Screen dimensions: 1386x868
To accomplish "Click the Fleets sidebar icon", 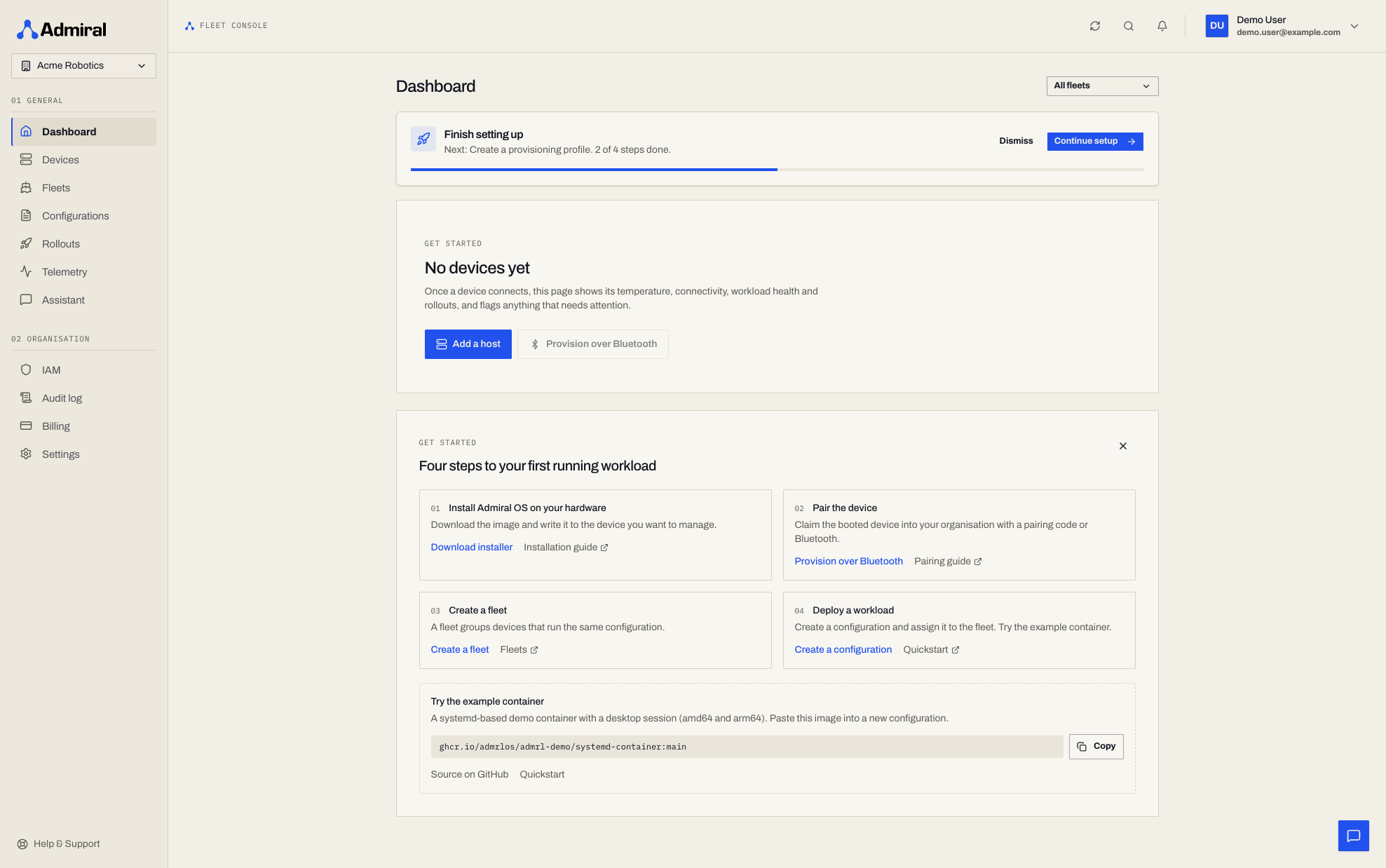I will pos(26,188).
